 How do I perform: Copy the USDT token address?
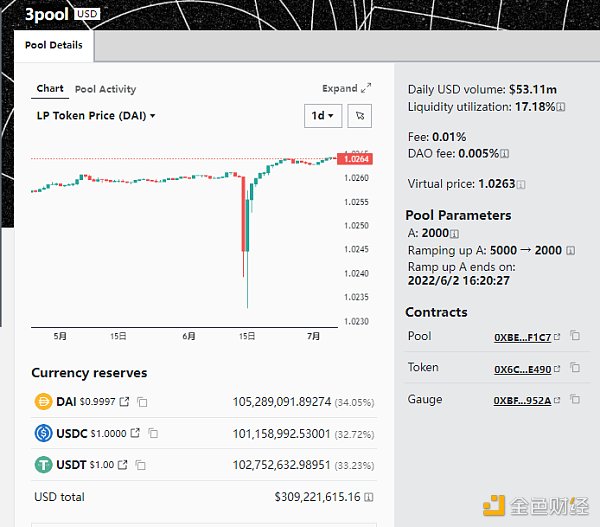click(140, 465)
